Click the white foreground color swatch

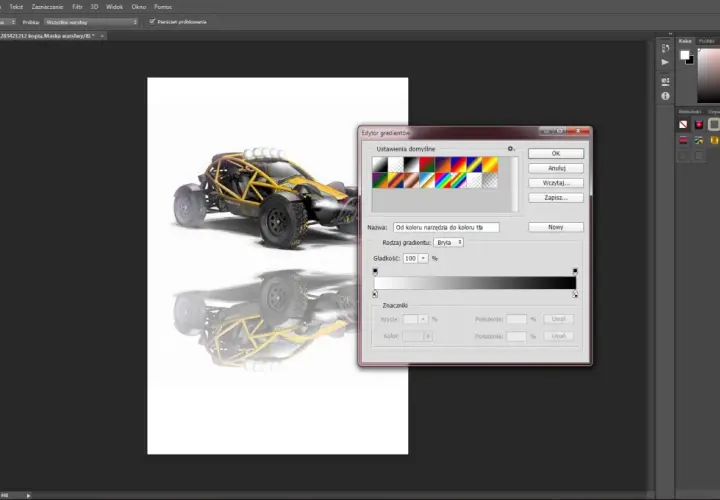click(684, 55)
